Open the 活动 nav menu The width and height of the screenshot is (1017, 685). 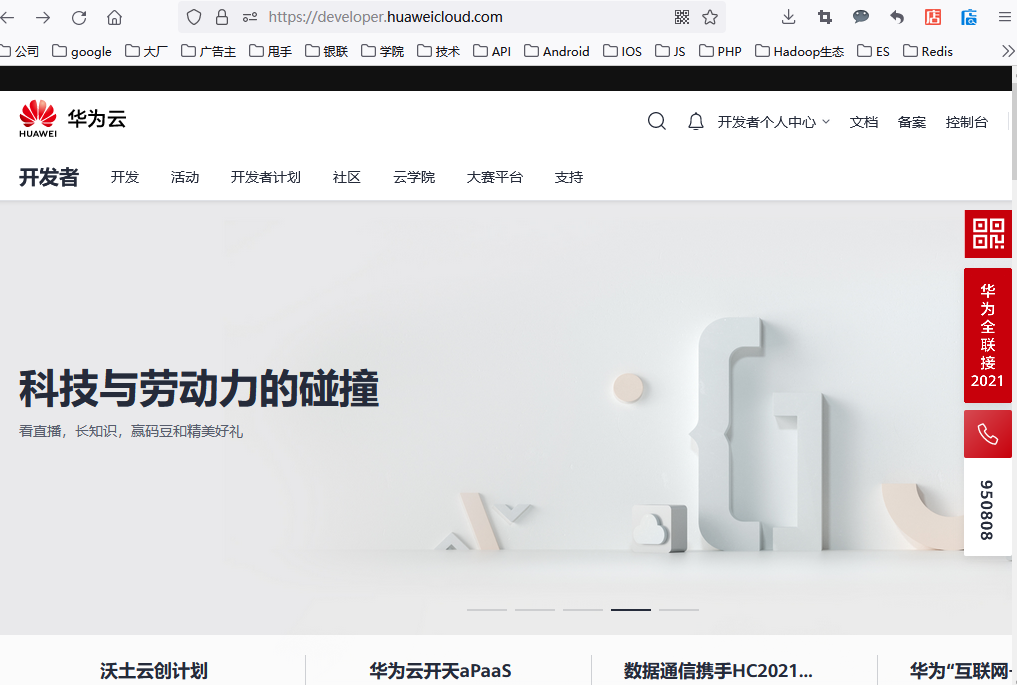185,177
